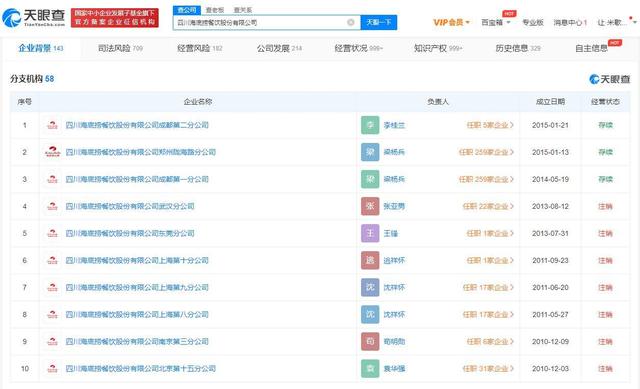
Task: Select the 沈 avatar in the 2011-06-20 row
Action: tap(370, 287)
